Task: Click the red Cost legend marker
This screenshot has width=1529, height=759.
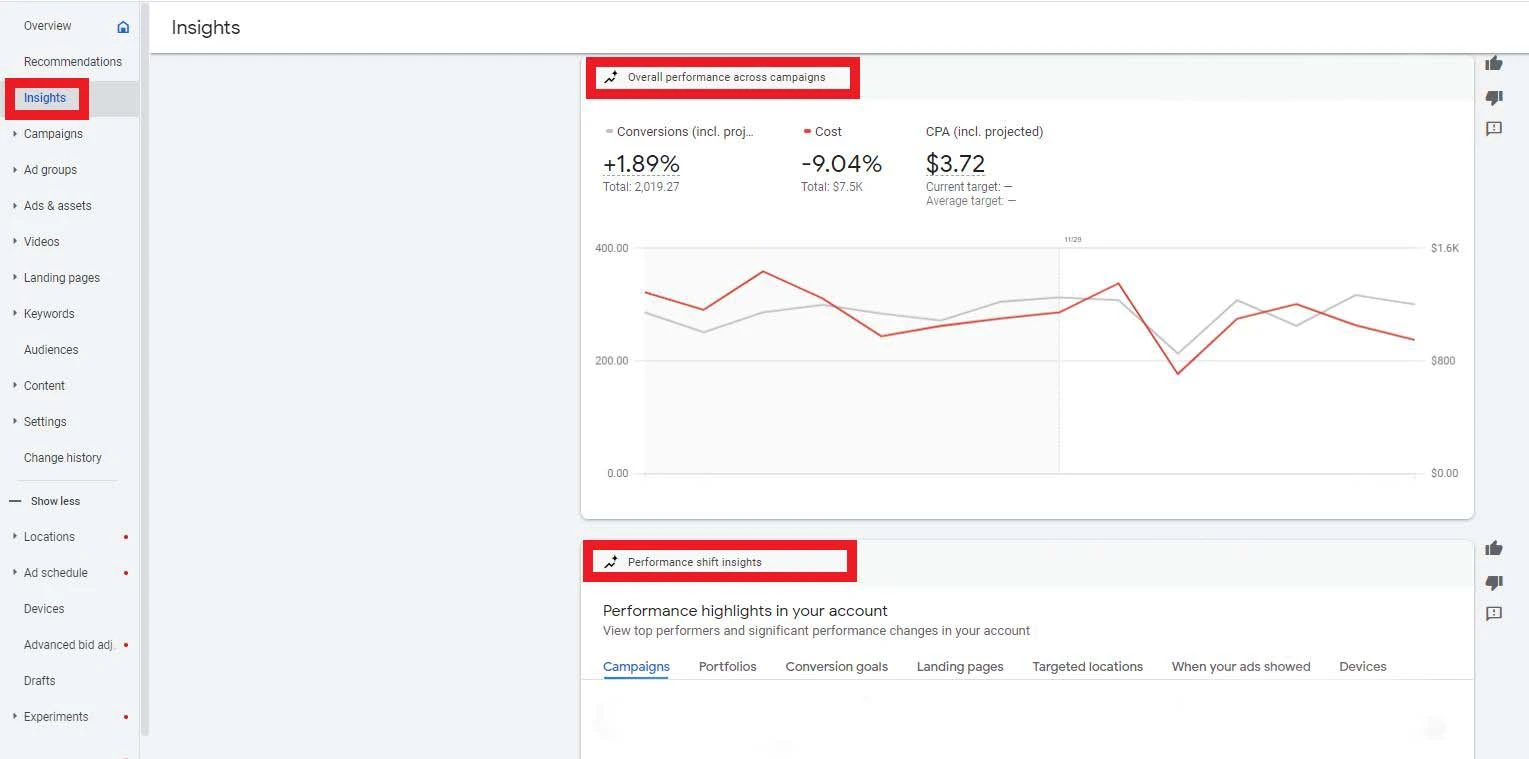Action: 807,132
